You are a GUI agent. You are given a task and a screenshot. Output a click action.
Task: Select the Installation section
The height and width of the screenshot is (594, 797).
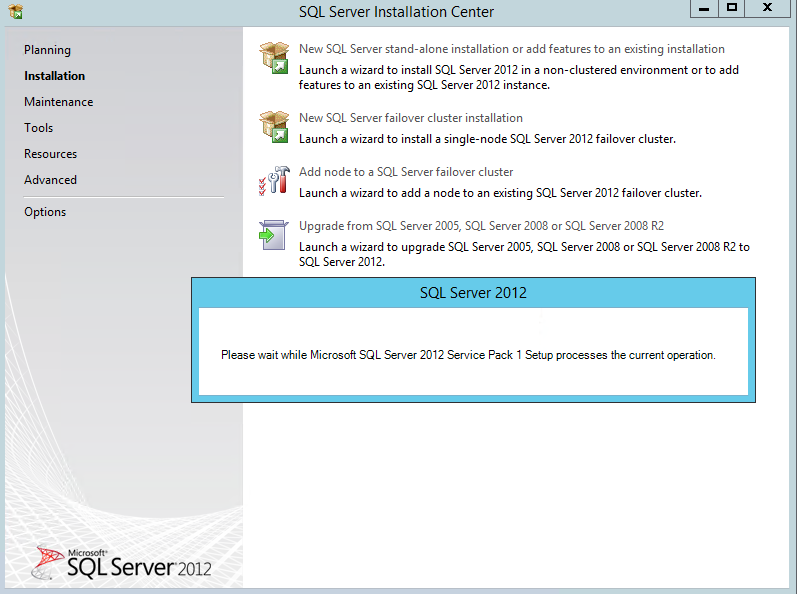tap(54, 76)
